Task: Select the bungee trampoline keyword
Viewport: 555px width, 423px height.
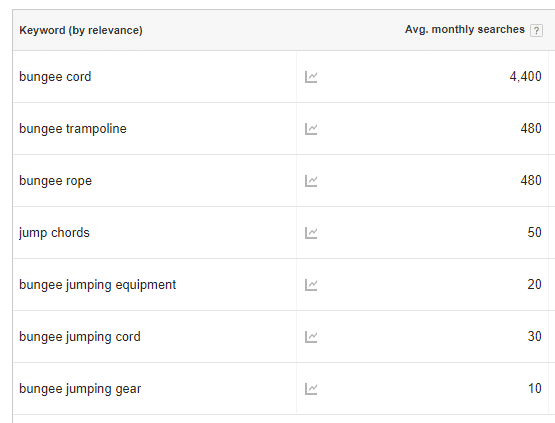Action: [73, 129]
